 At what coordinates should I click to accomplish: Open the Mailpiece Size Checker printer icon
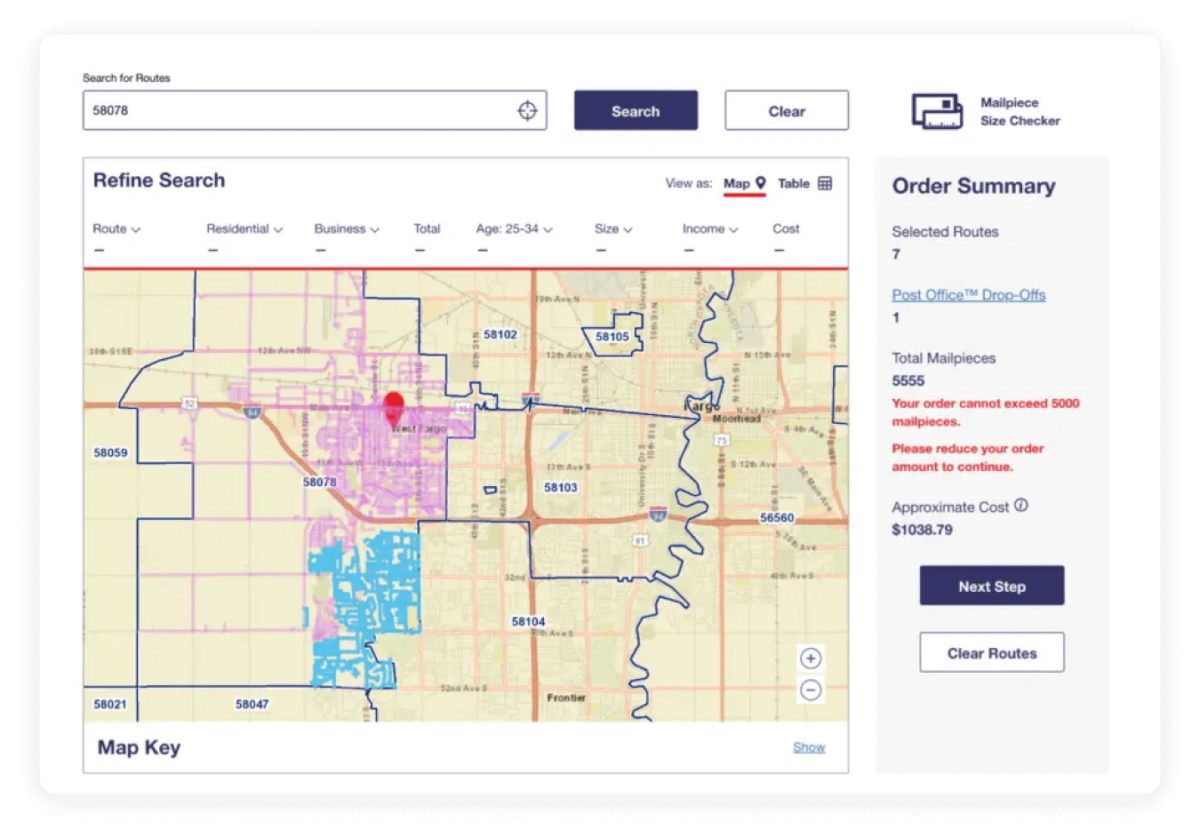938,110
